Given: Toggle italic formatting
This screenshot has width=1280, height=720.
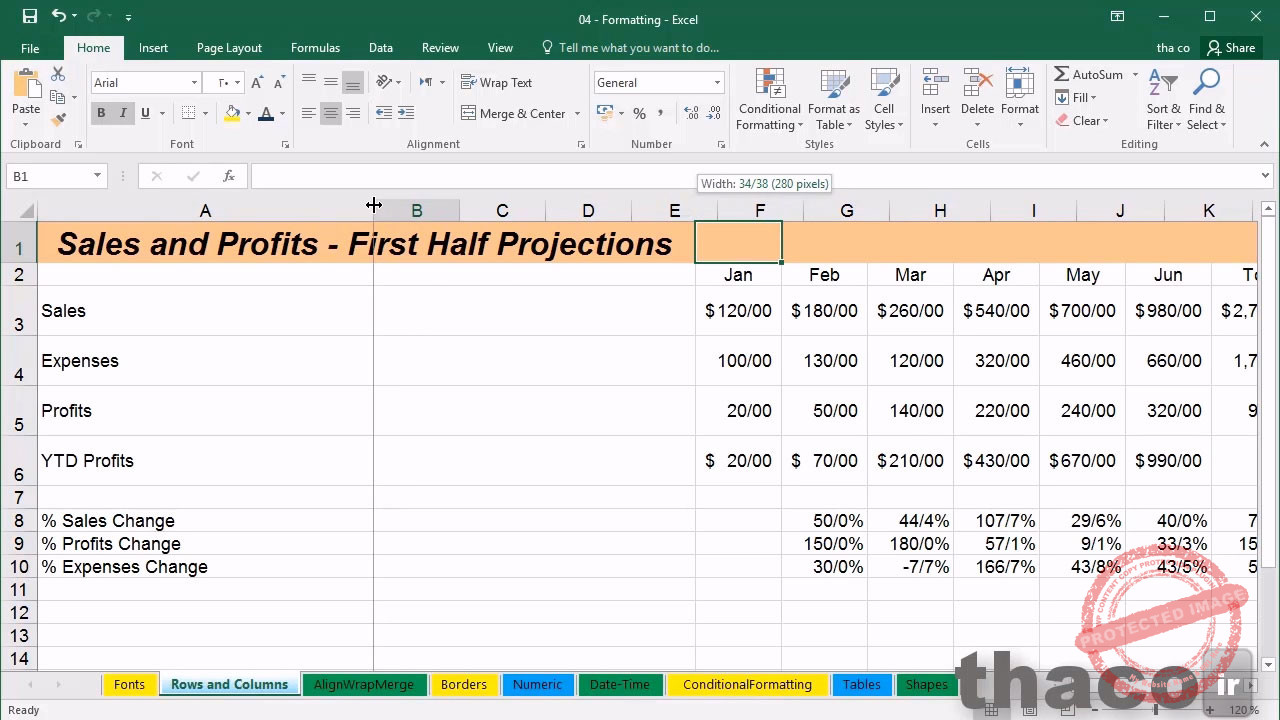Looking at the screenshot, I should click(x=123, y=113).
